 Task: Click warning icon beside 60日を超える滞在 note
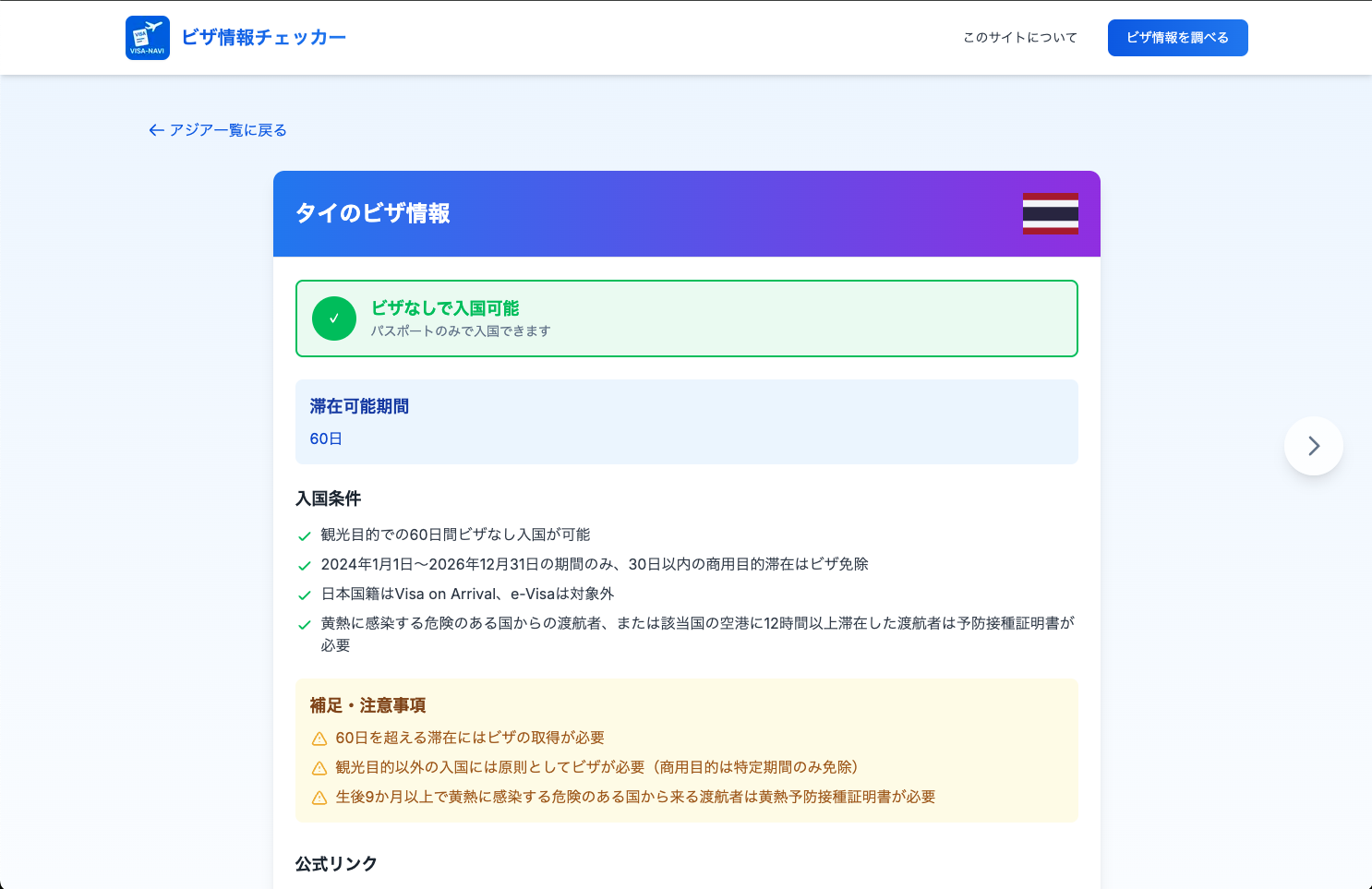point(319,739)
